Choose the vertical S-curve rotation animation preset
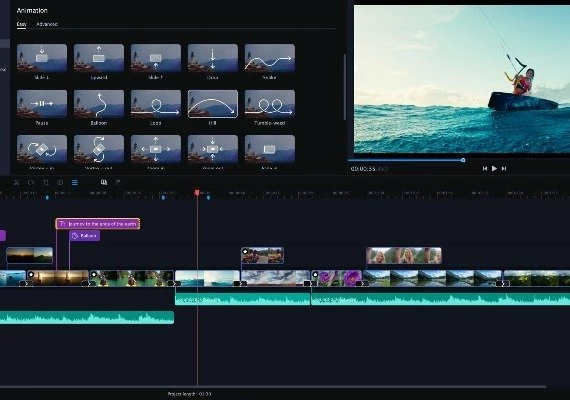This screenshot has width=570, height=400. point(99,149)
